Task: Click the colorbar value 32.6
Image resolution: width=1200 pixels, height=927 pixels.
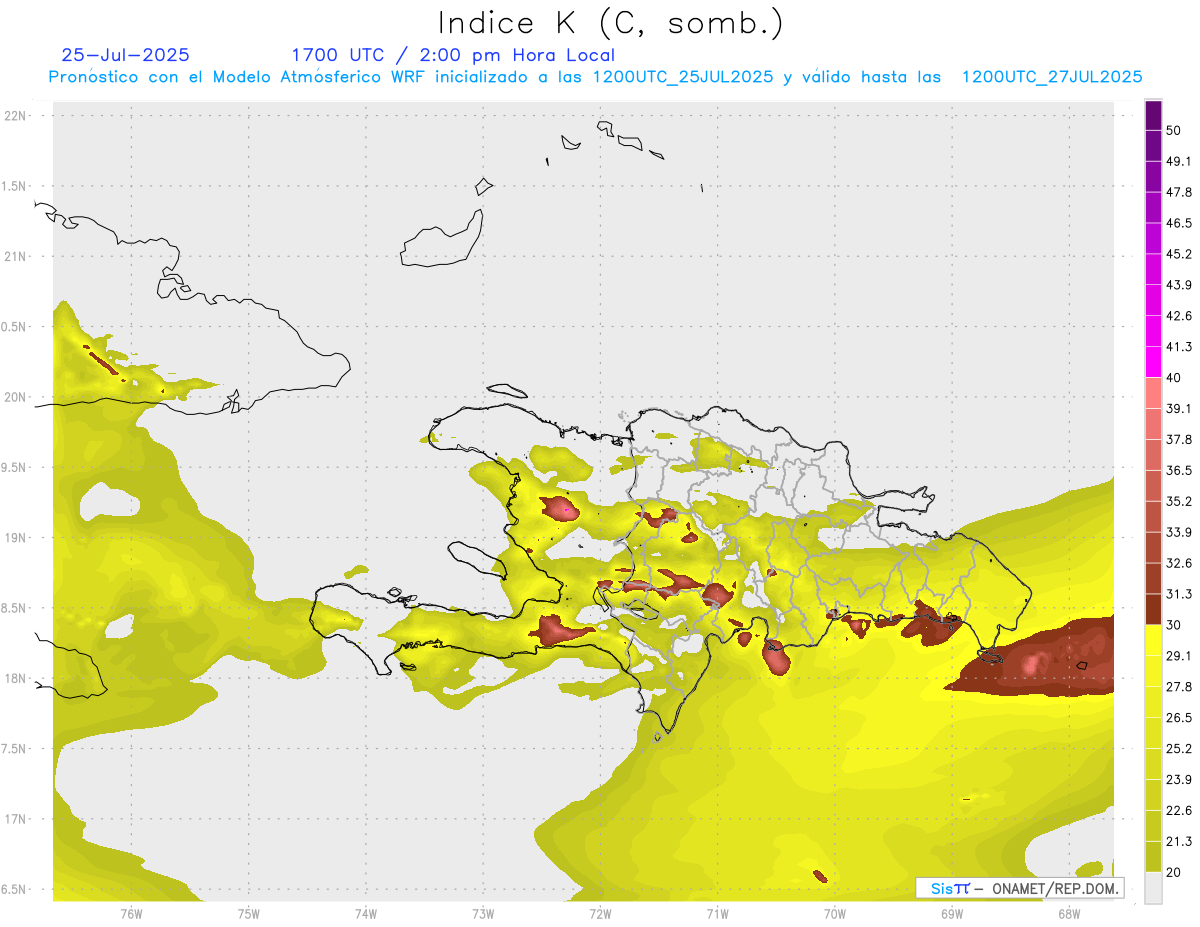Action: (1179, 563)
